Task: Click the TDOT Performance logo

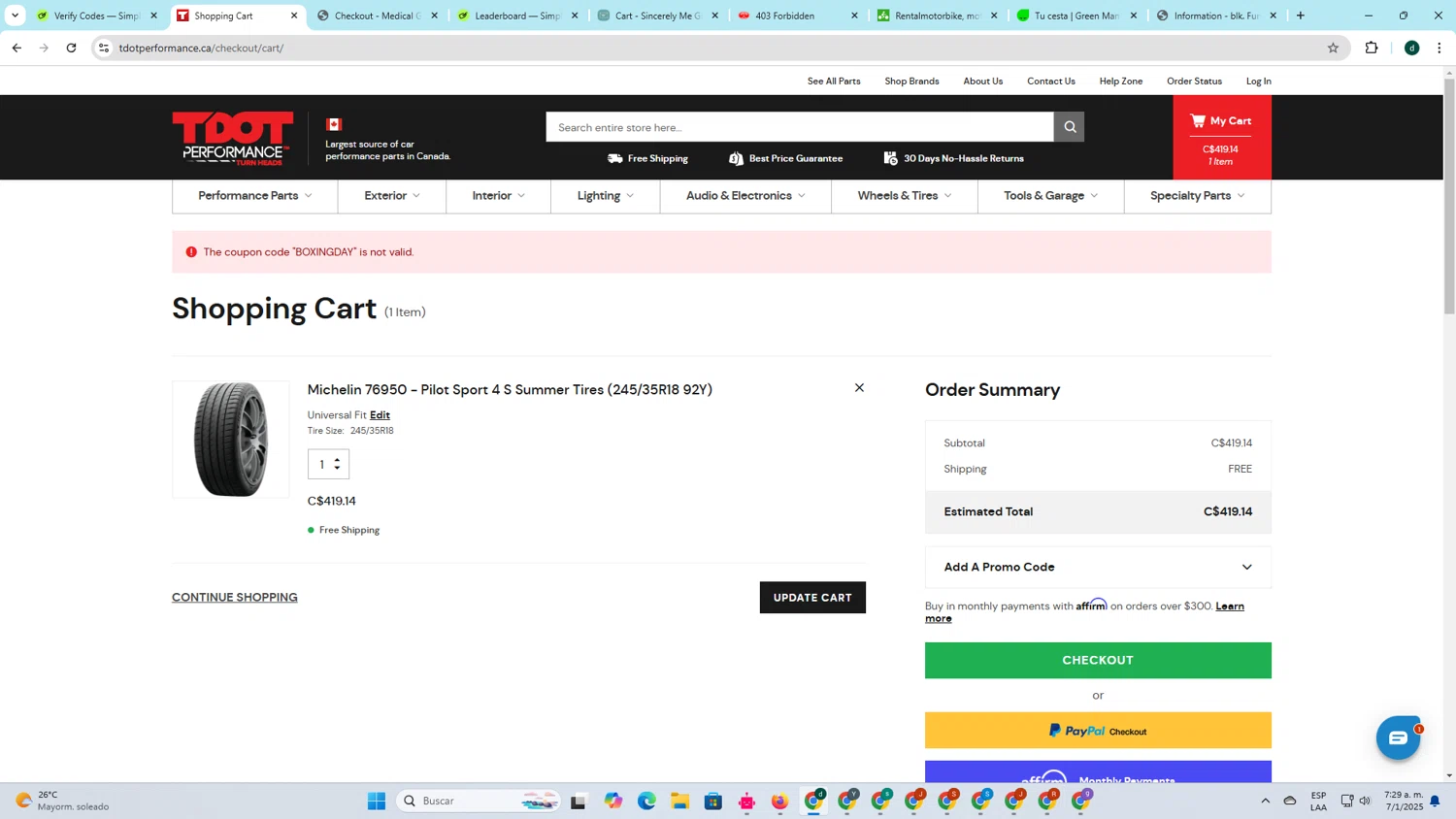Action: pyautogui.click(x=233, y=138)
